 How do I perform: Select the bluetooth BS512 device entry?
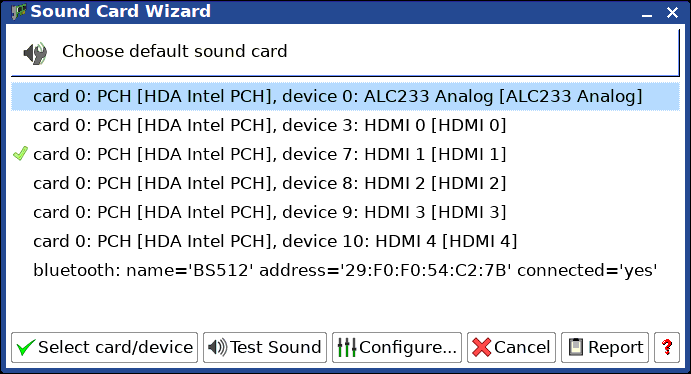345,270
